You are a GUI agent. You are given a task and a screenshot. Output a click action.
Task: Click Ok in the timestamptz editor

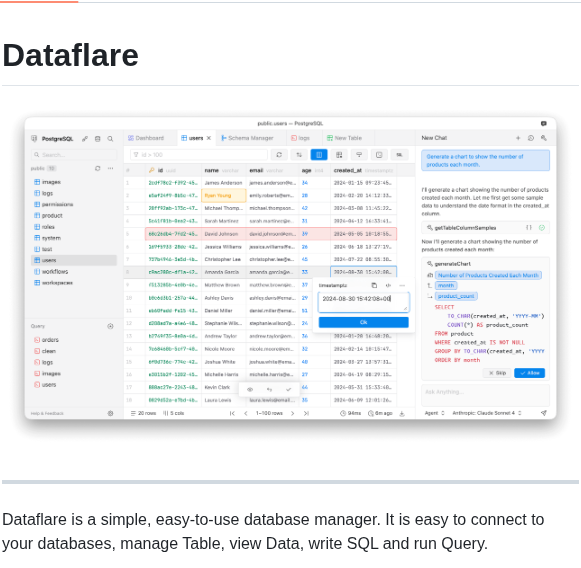click(363, 322)
